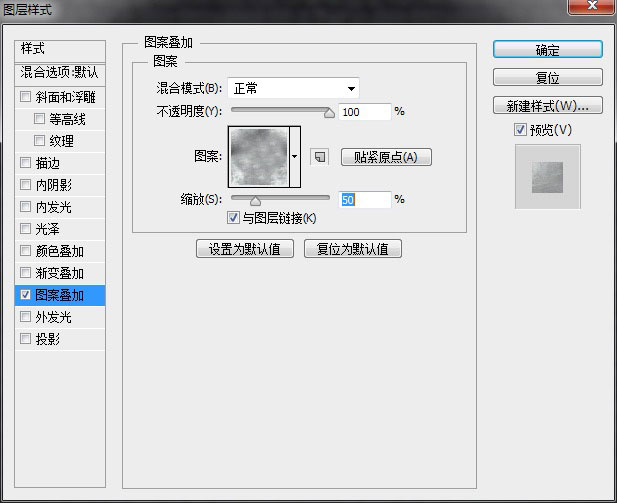The width and height of the screenshot is (617, 503).
Task: Uncheck 图案叠加 checkbox
Action: [x=26, y=295]
